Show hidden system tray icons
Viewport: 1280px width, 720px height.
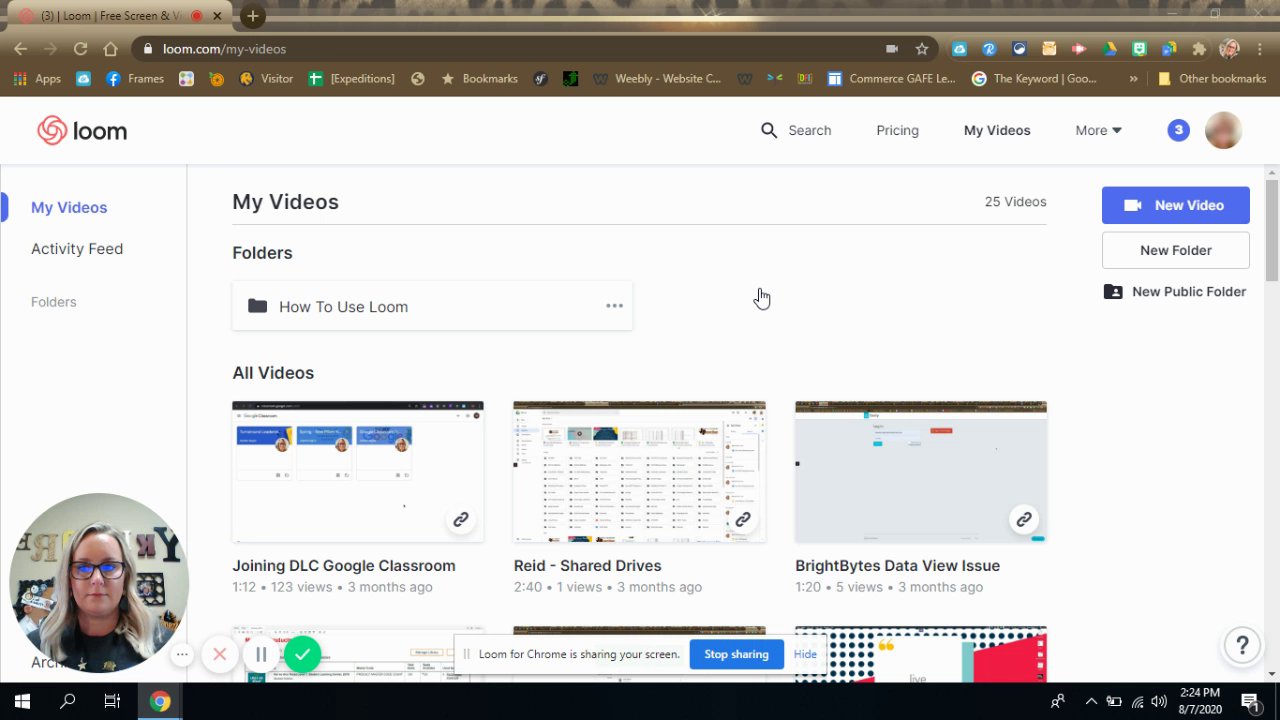pyautogui.click(x=1091, y=701)
